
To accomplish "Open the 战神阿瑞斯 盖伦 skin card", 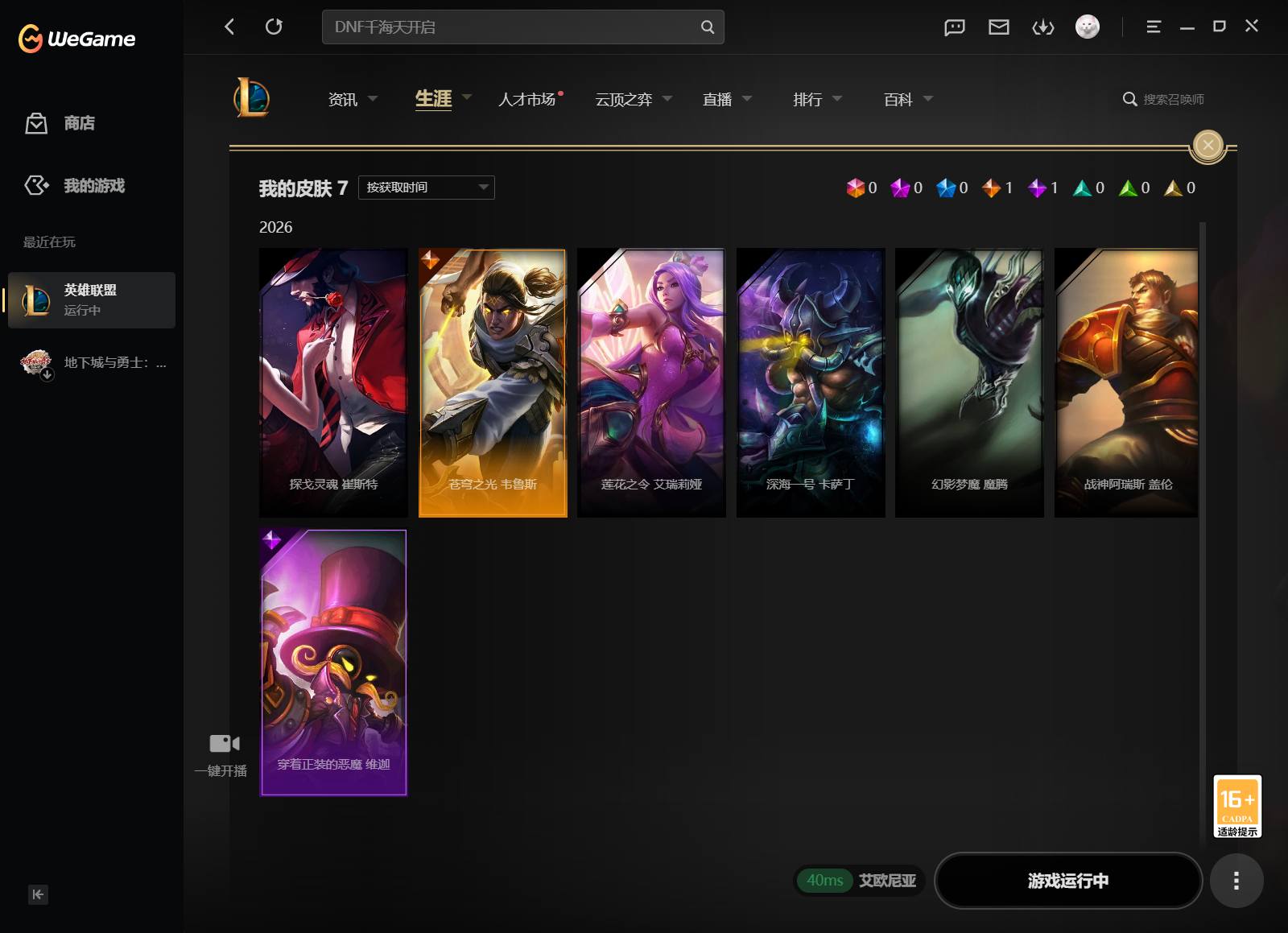I will (1126, 382).
